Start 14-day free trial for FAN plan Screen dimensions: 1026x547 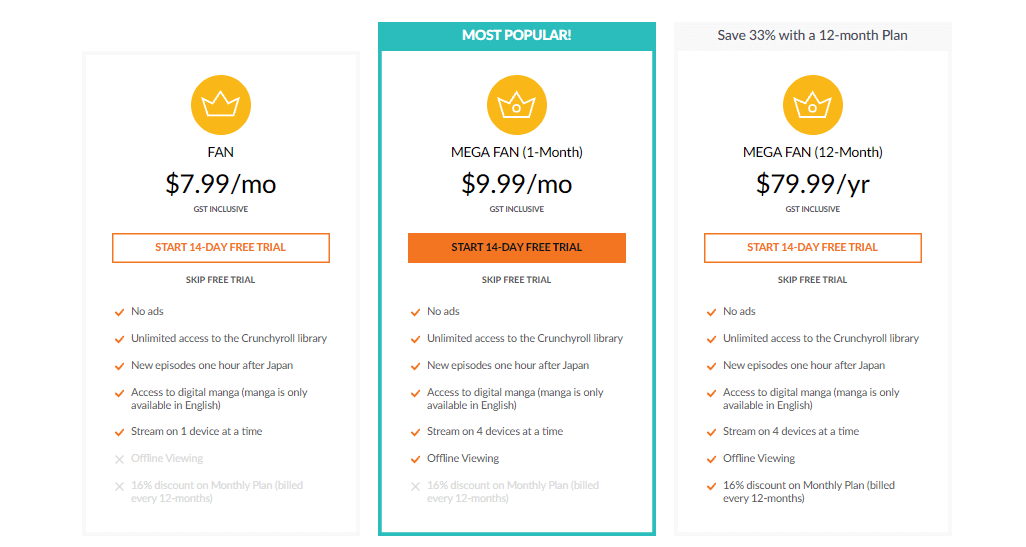(221, 247)
